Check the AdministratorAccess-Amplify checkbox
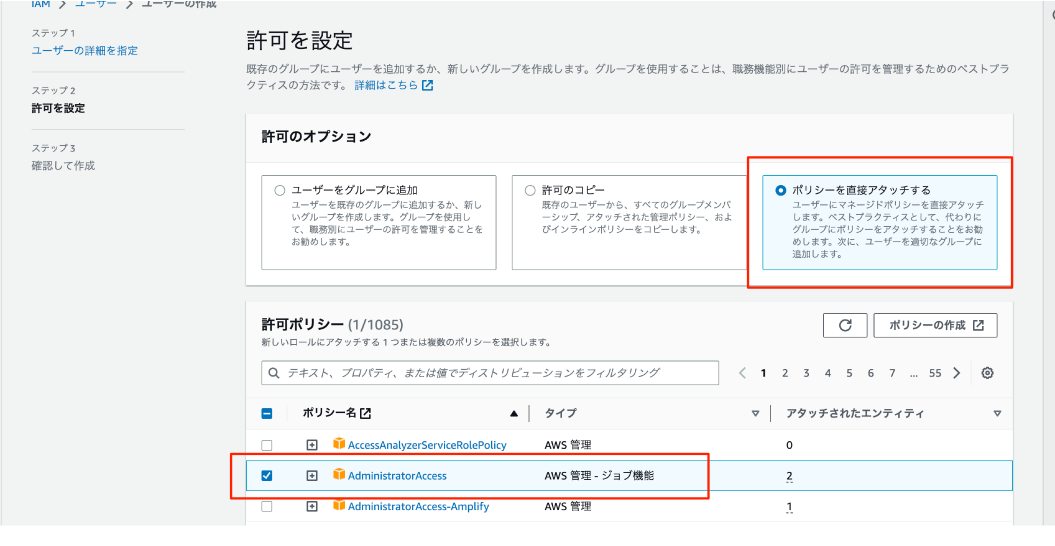Screen dimensions: 1055x546 pyautogui.click(x=266, y=507)
